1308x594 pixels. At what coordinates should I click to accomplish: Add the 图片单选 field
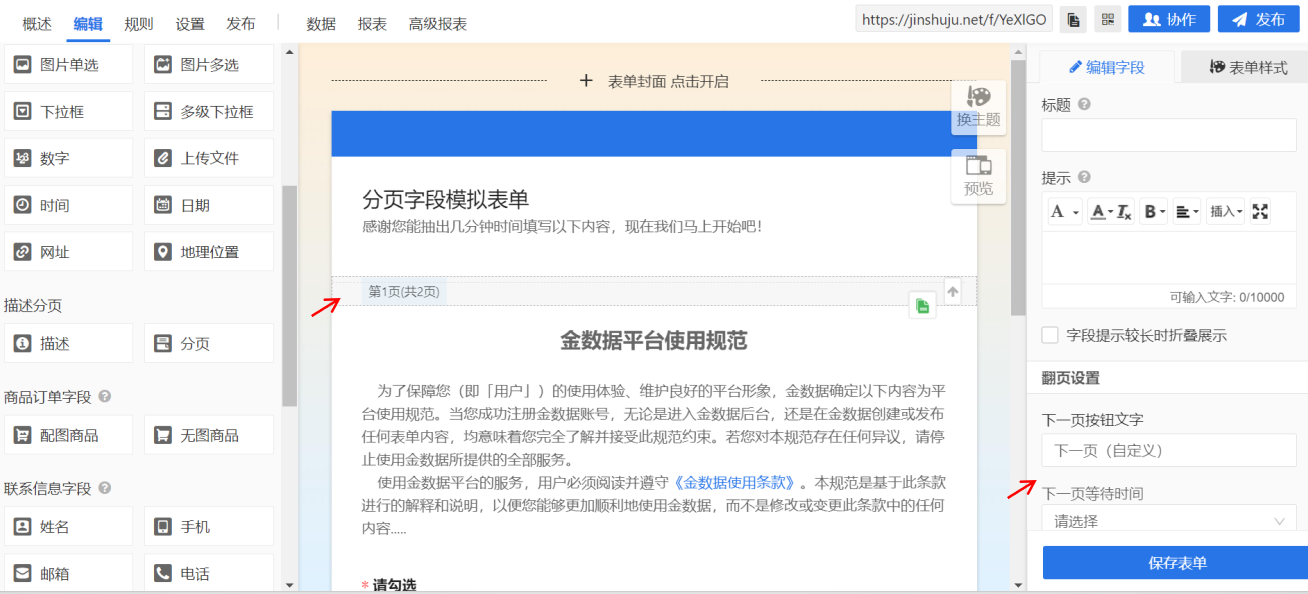point(69,65)
